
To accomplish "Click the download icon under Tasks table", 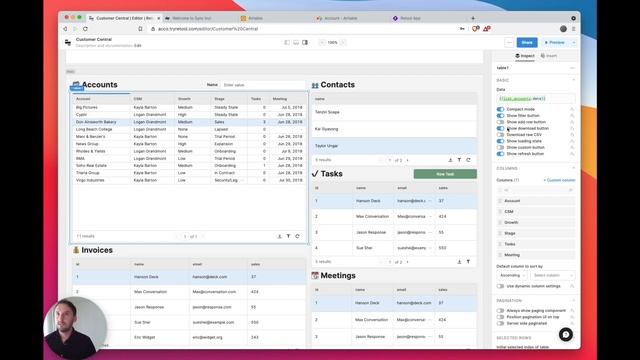I will click(459, 262).
